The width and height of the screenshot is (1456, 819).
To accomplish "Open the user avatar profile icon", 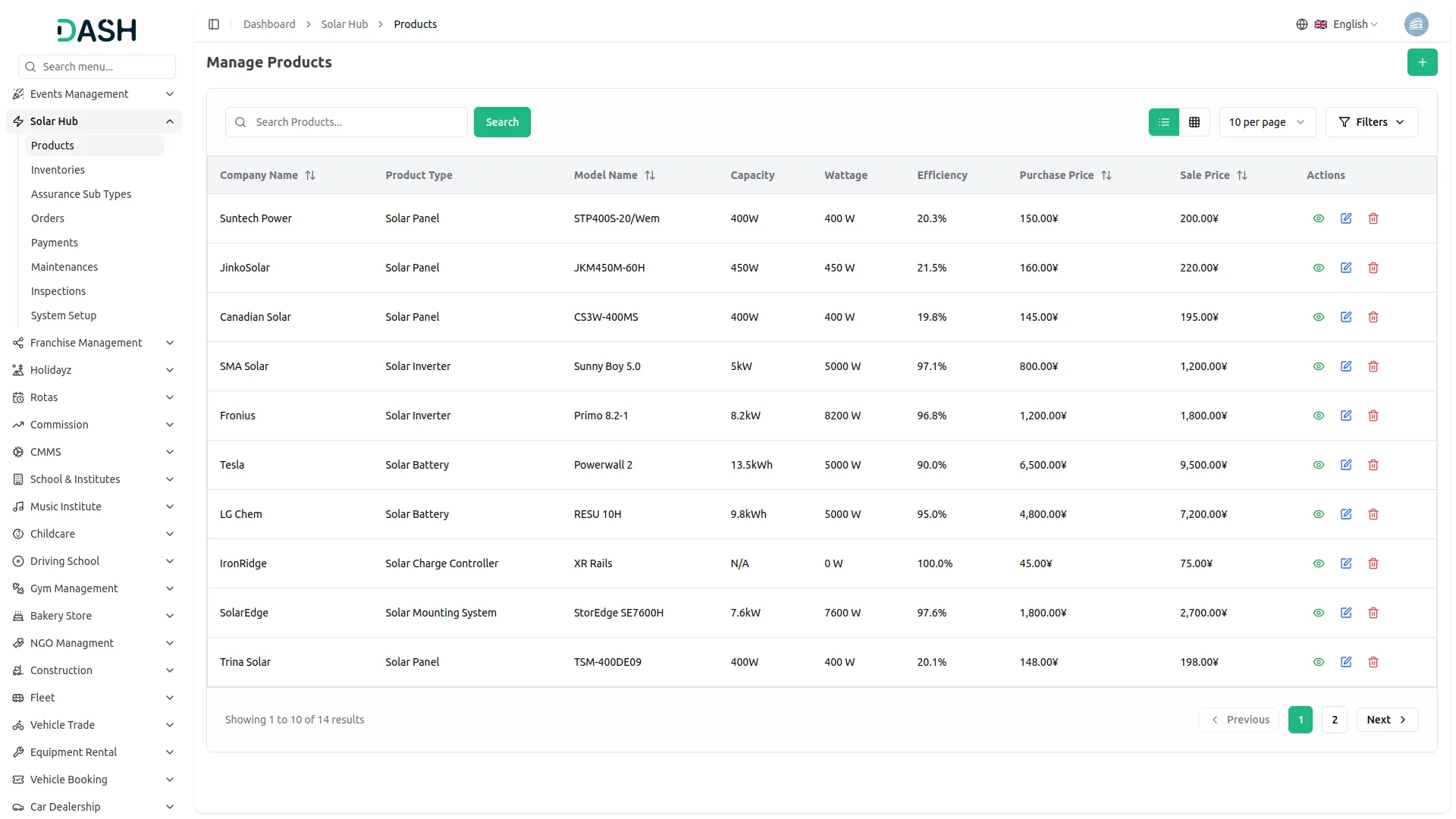I will point(1416,24).
